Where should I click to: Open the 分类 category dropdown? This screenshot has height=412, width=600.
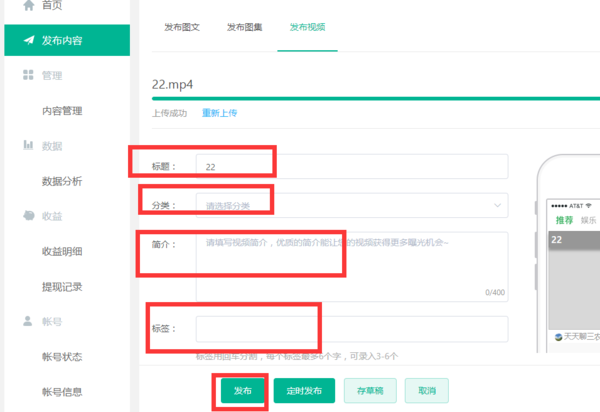pos(352,205)
